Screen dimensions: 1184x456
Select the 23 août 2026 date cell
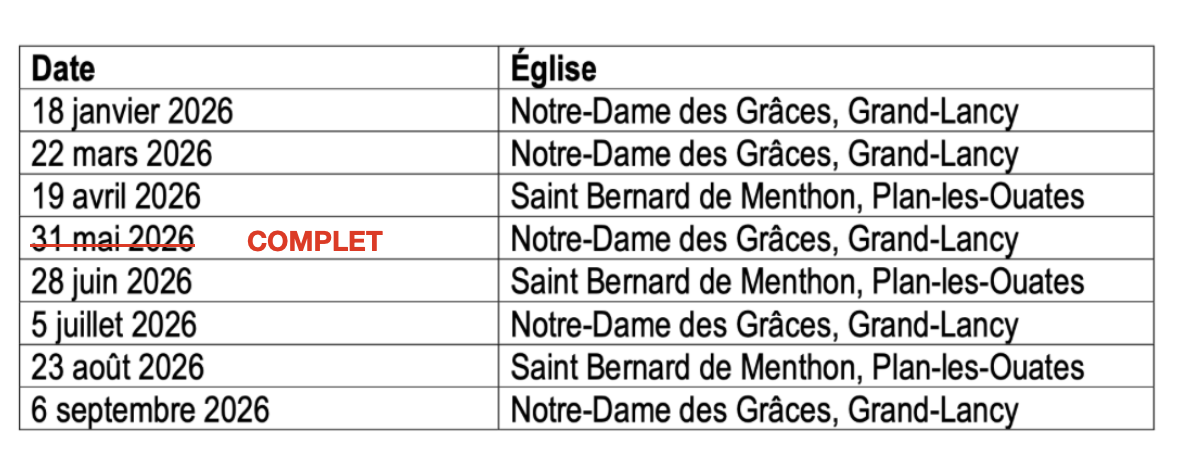[x=118, y=367]
